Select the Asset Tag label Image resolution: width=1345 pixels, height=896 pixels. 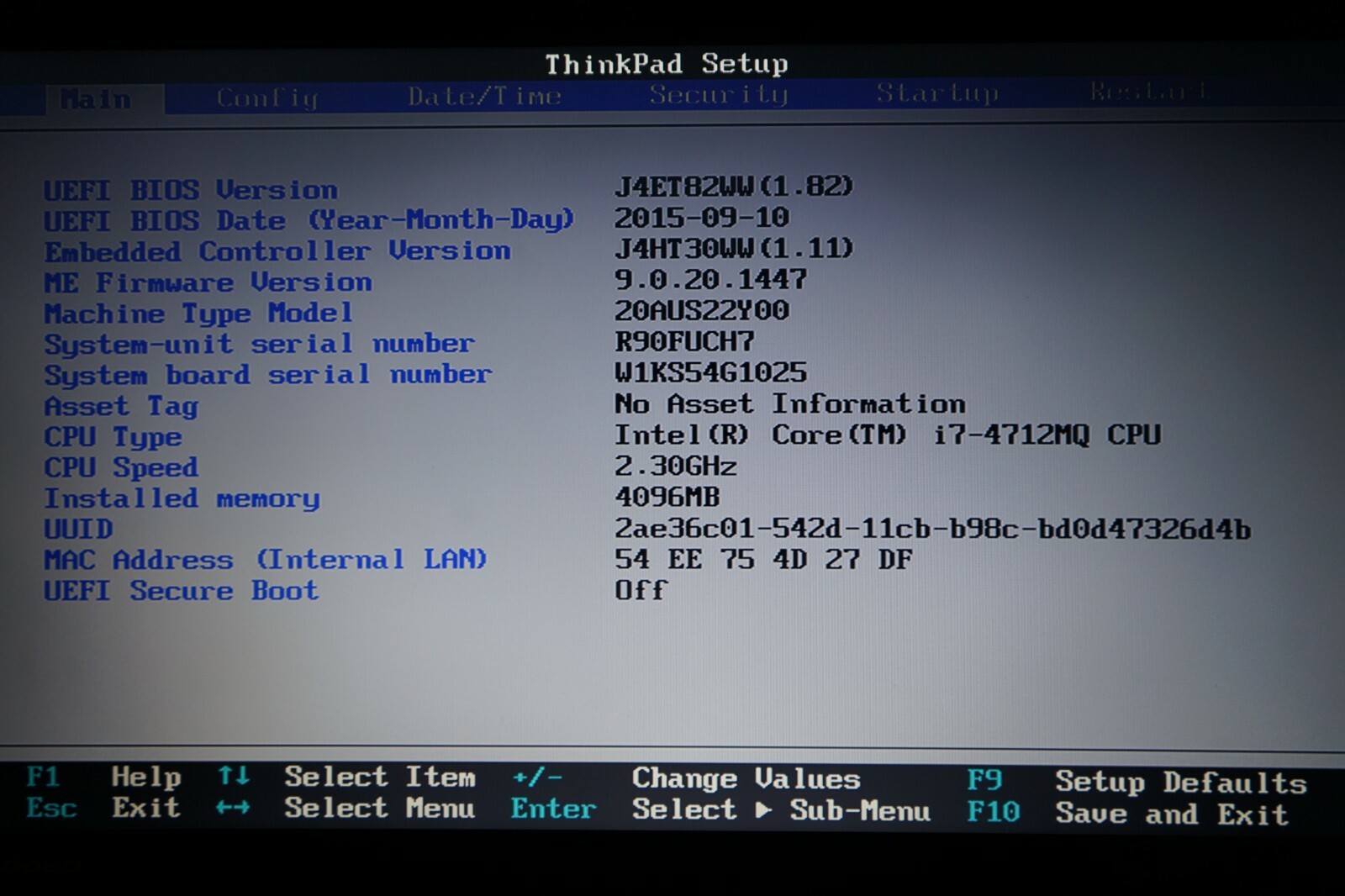point(121,407)
